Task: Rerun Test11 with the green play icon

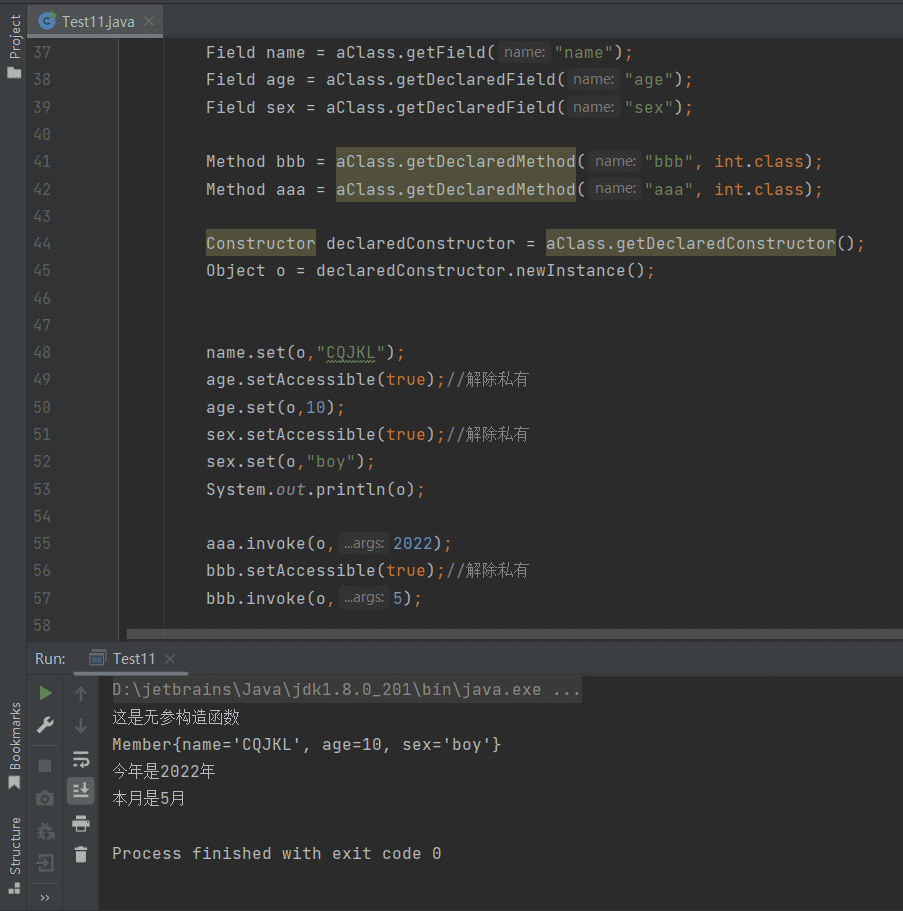Action: click(45, 693)
